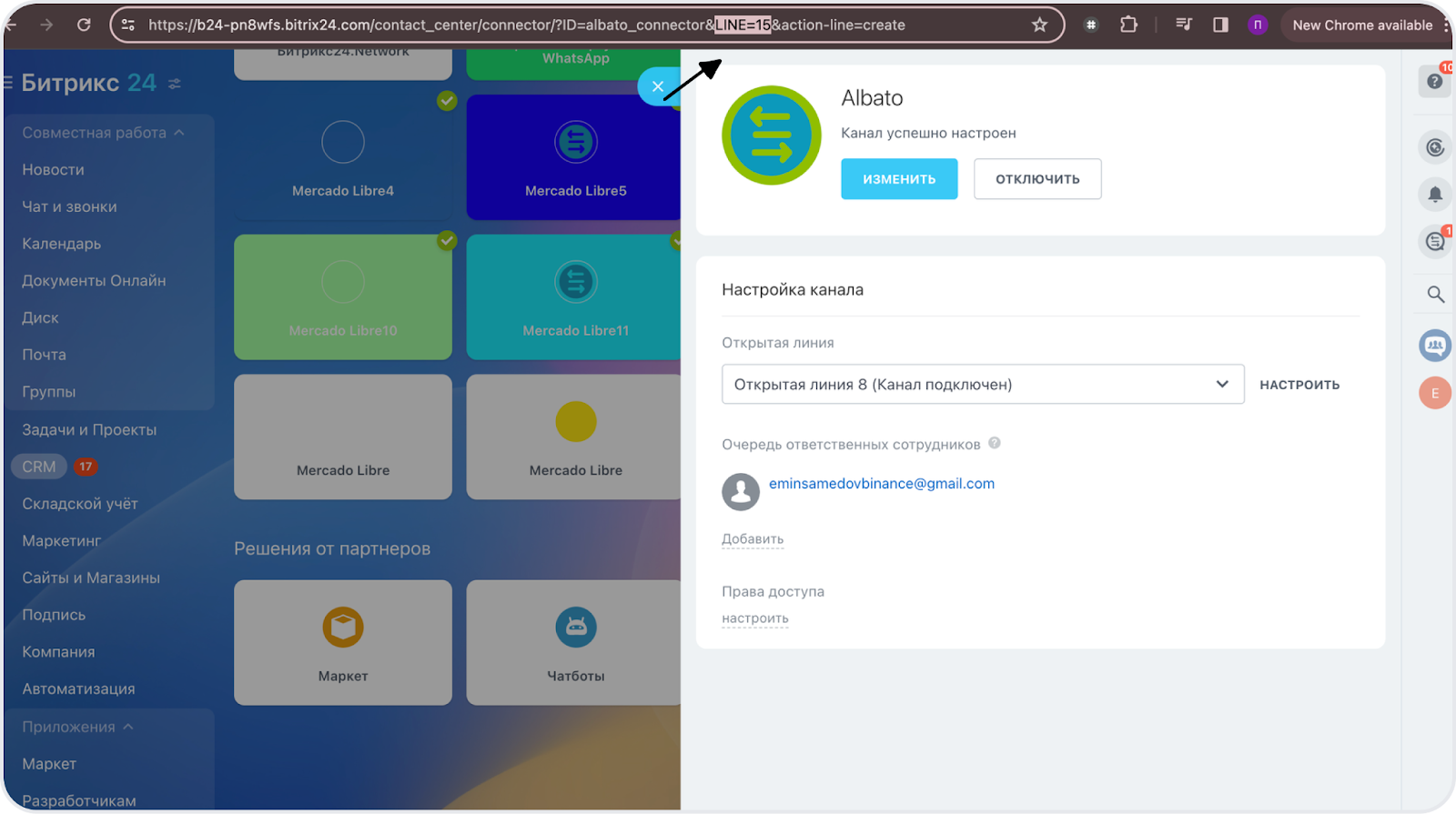The height and width of the screenshot is (814, 1456).
Task: Reload the page in browser
Action: click(x=84, y=25)
